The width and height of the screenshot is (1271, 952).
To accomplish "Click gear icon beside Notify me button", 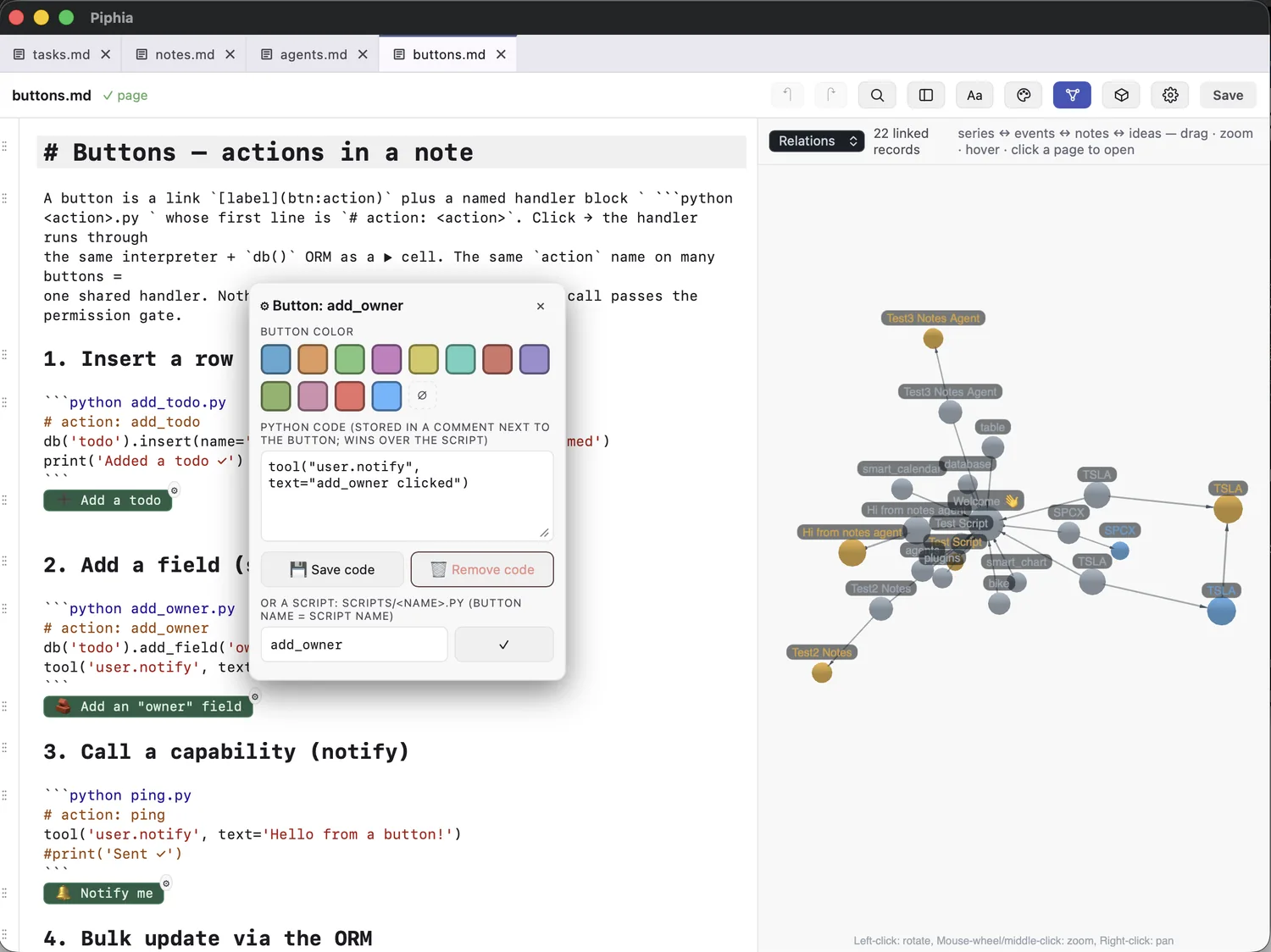I will coord(166,883).
